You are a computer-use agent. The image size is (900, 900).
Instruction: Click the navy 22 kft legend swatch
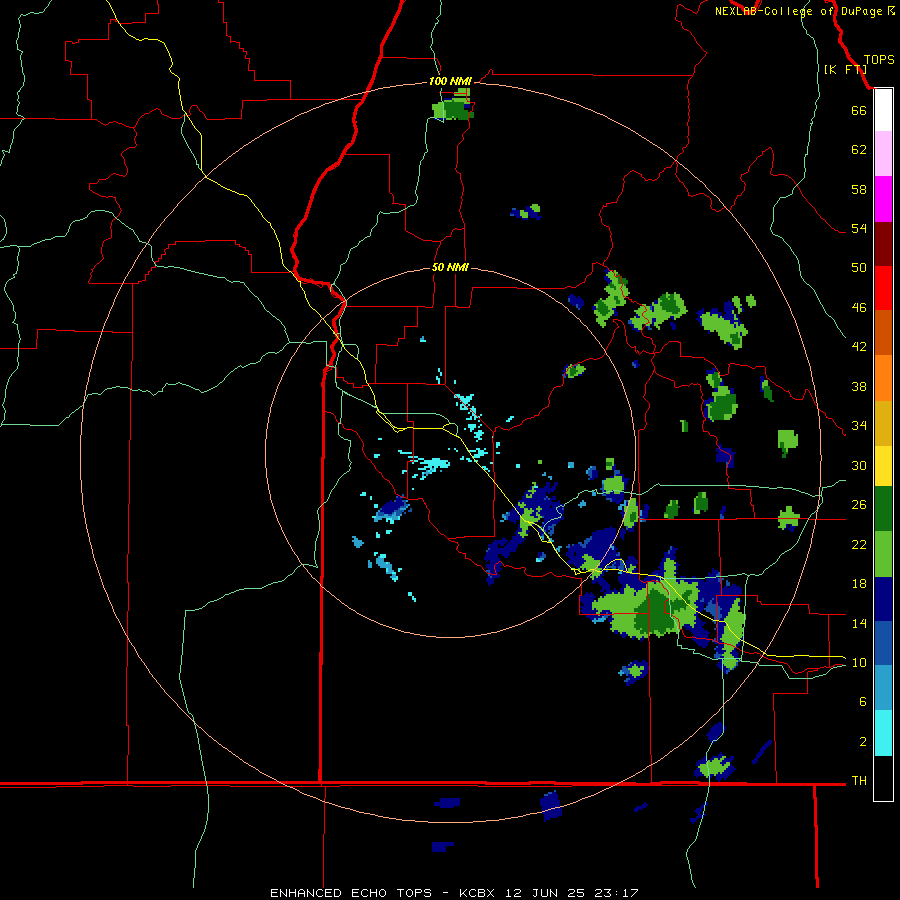[883, 599]
